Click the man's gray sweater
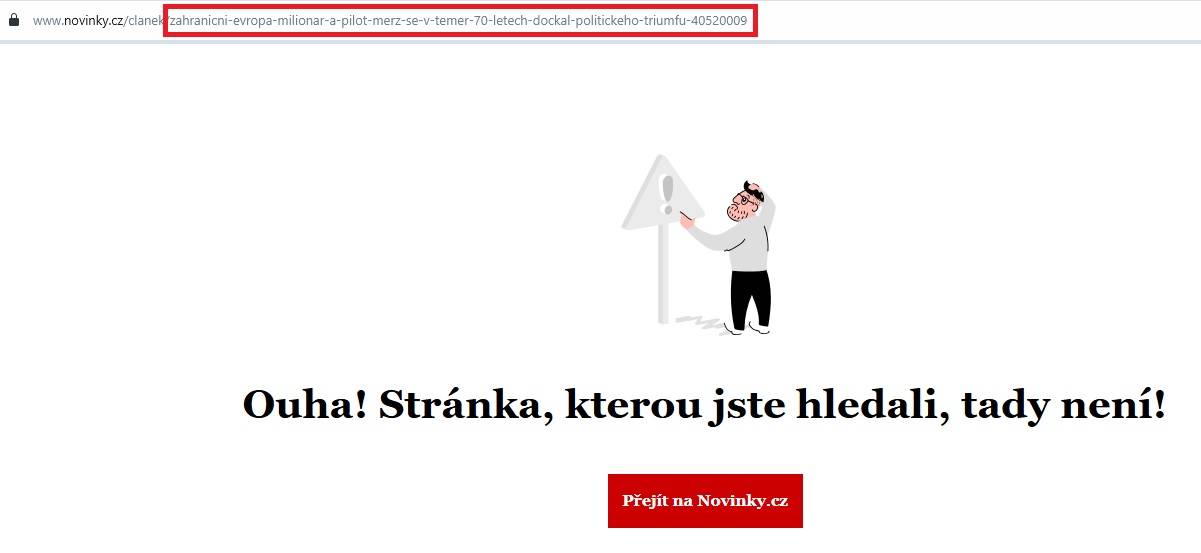1201x553 pixels. (x=738, y=245)
